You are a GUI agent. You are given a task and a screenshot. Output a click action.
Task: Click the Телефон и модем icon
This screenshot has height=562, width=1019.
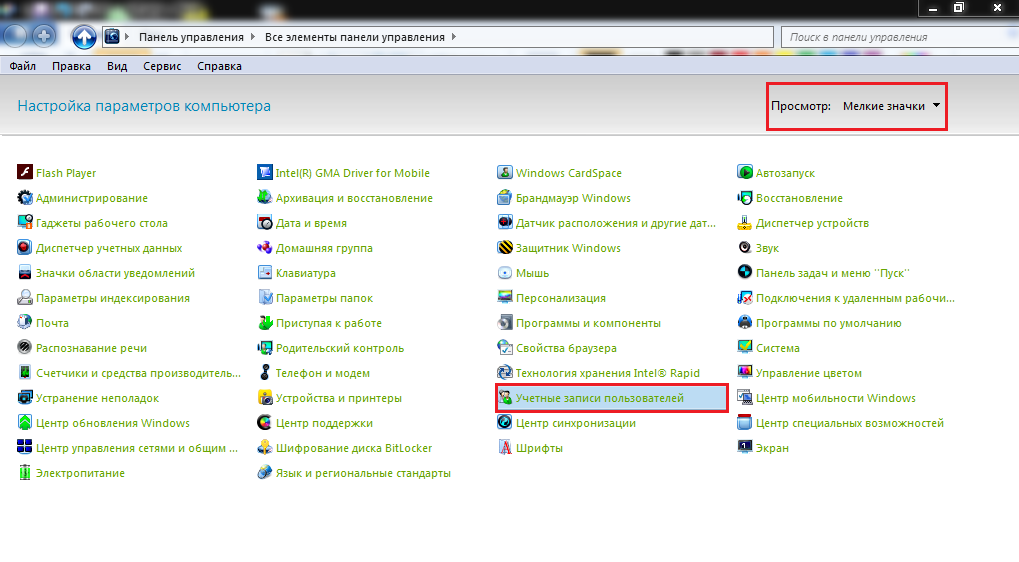tap(264, 372)
